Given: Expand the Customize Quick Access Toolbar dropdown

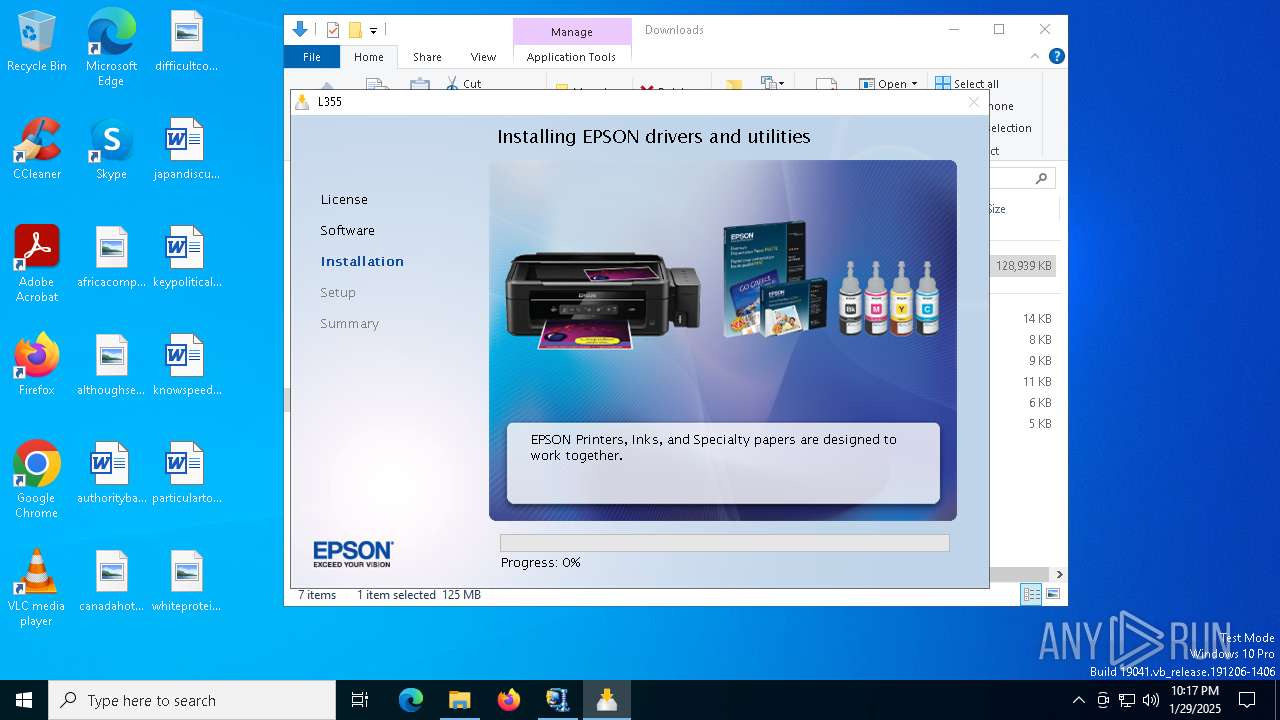Looking at the screenshot, I should [x=373, y=31].
